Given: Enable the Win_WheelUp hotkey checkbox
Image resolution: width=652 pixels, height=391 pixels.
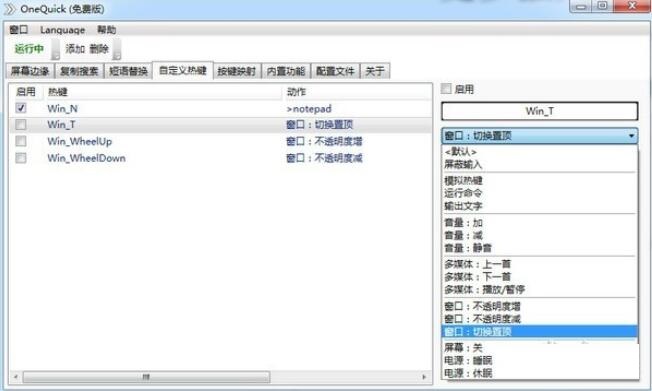Looking at the screenshot, I should (x=21, y=141).
